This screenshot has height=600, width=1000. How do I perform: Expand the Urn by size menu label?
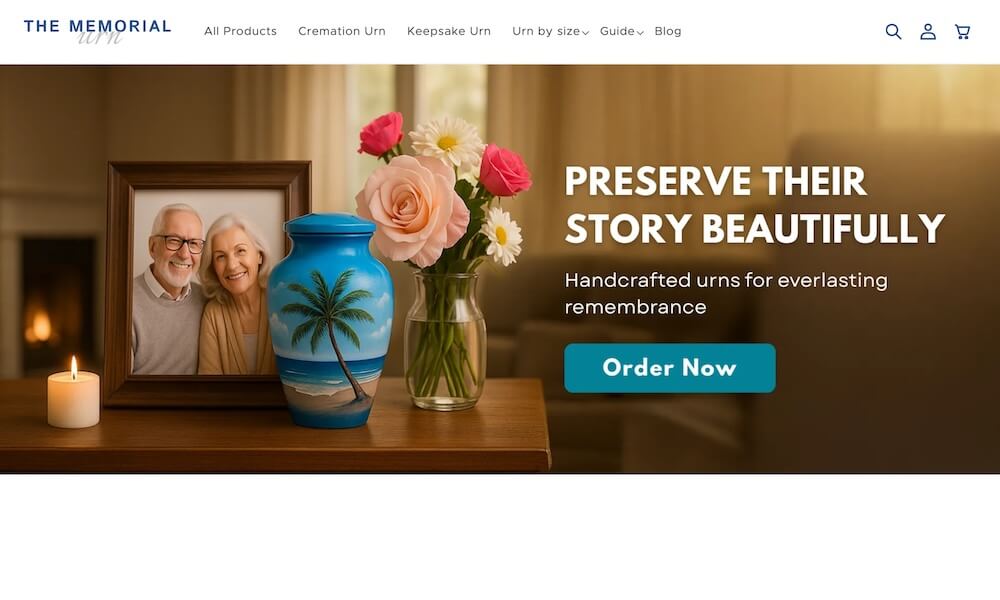(546, 31)
